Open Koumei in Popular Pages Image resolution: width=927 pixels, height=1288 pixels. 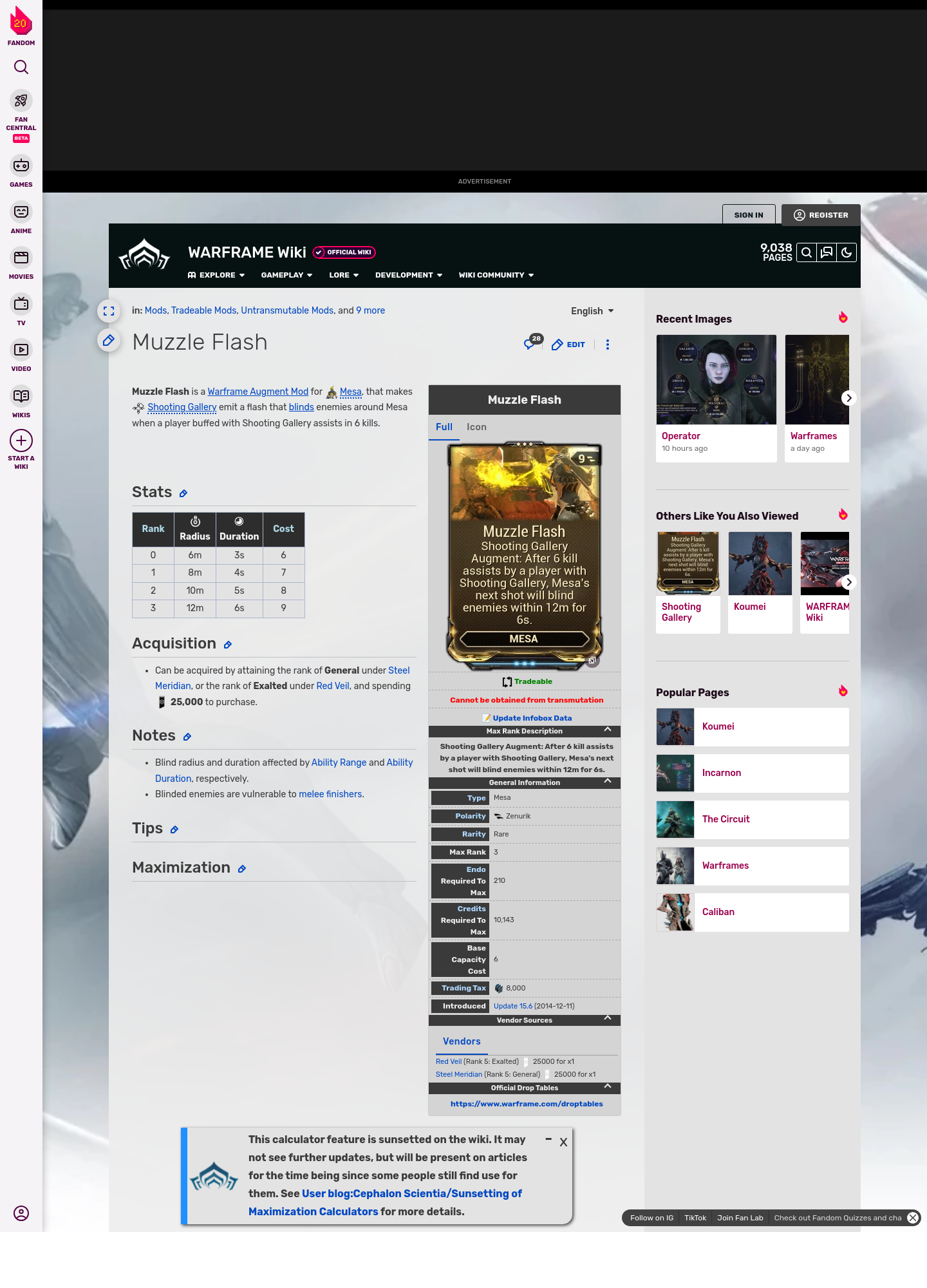753,726
